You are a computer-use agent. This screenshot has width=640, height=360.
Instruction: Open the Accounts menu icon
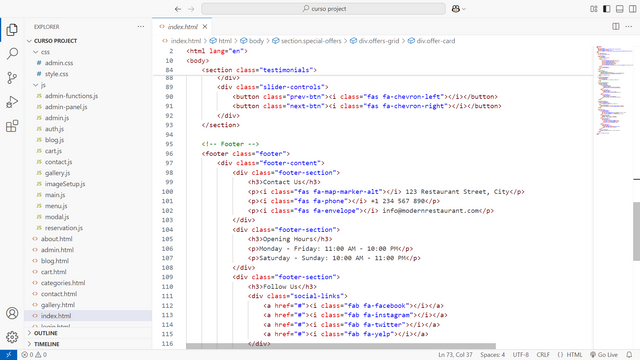point(12,313)
